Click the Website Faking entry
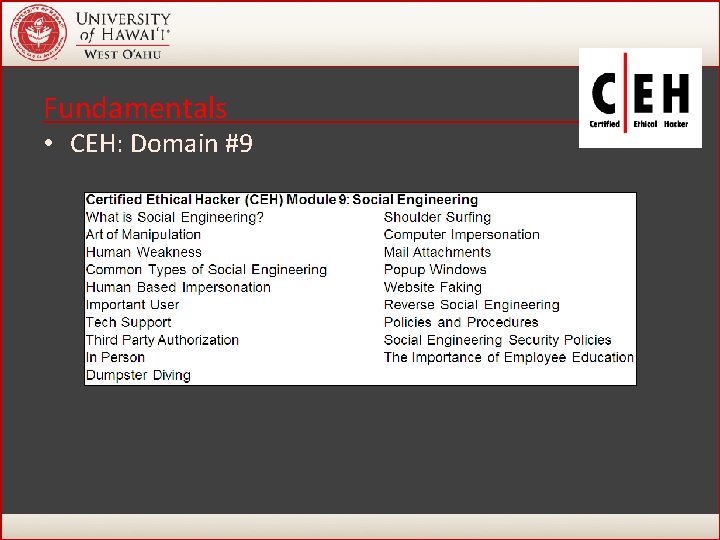720x540 pixels. tap(433, 287)
